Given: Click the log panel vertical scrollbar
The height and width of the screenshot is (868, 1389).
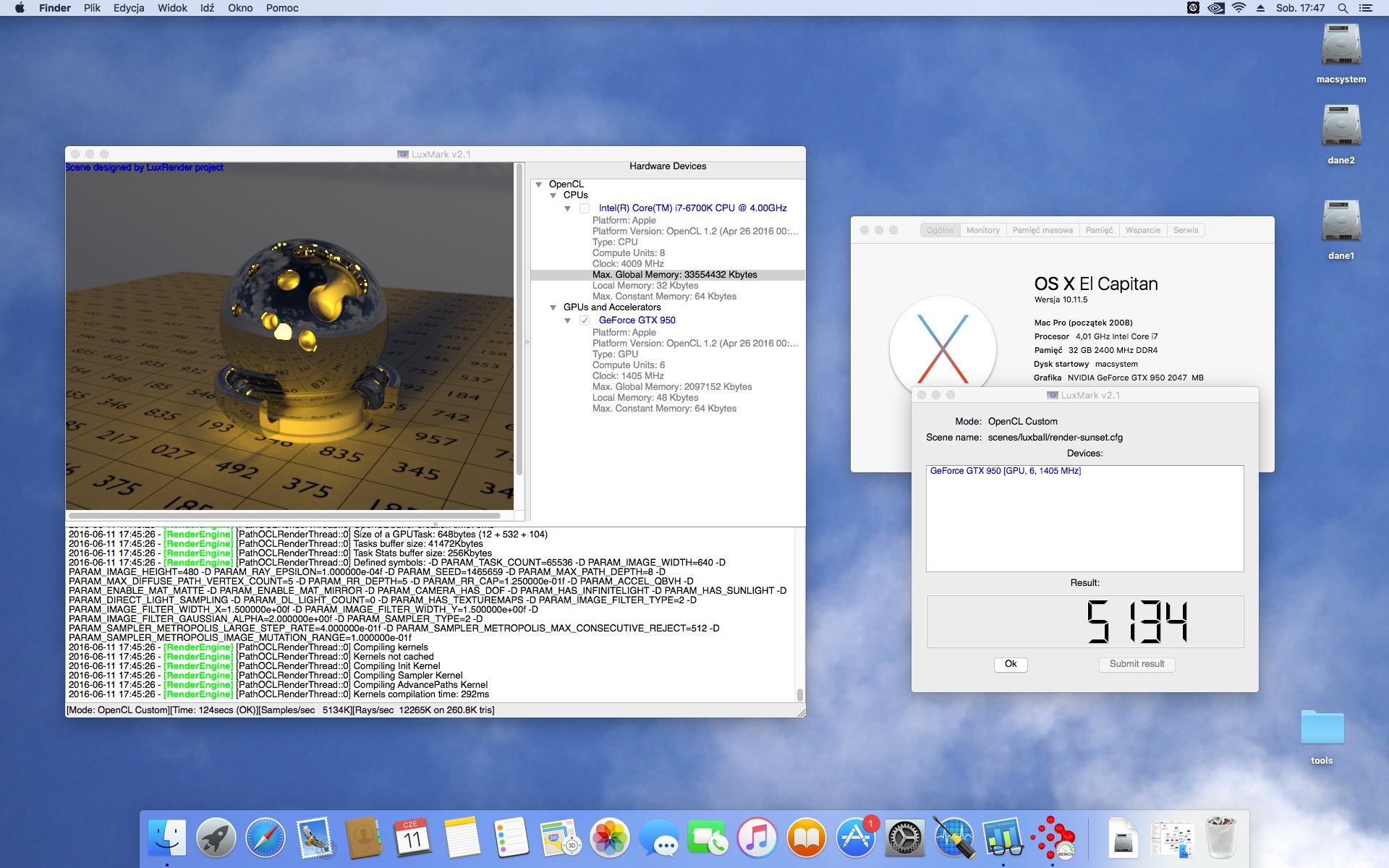Looking at the screenshot, I should click(x=799, y=615).
